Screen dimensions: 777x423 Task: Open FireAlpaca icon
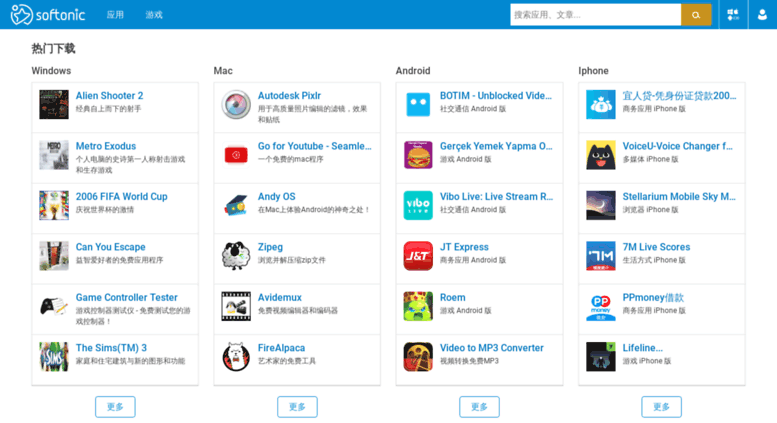[236, 357]
